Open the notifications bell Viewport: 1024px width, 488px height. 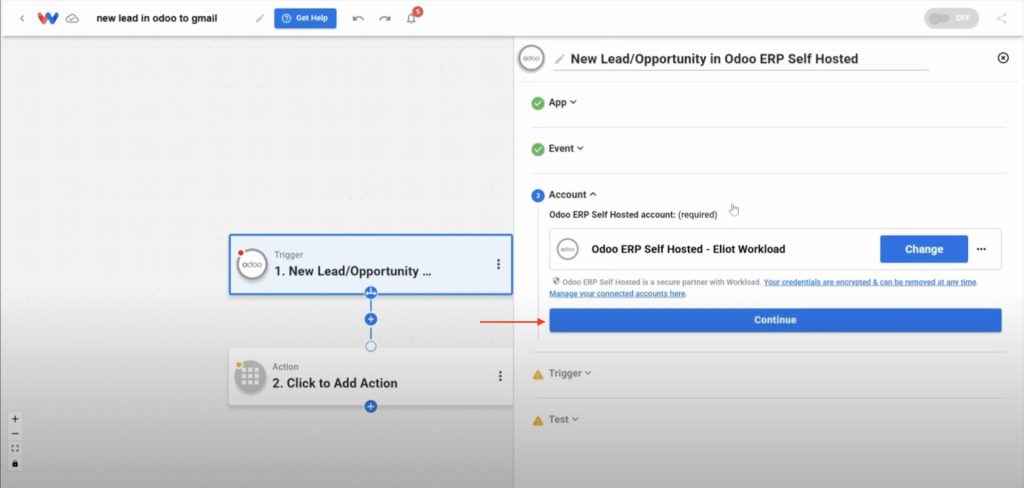coord(411,18)
